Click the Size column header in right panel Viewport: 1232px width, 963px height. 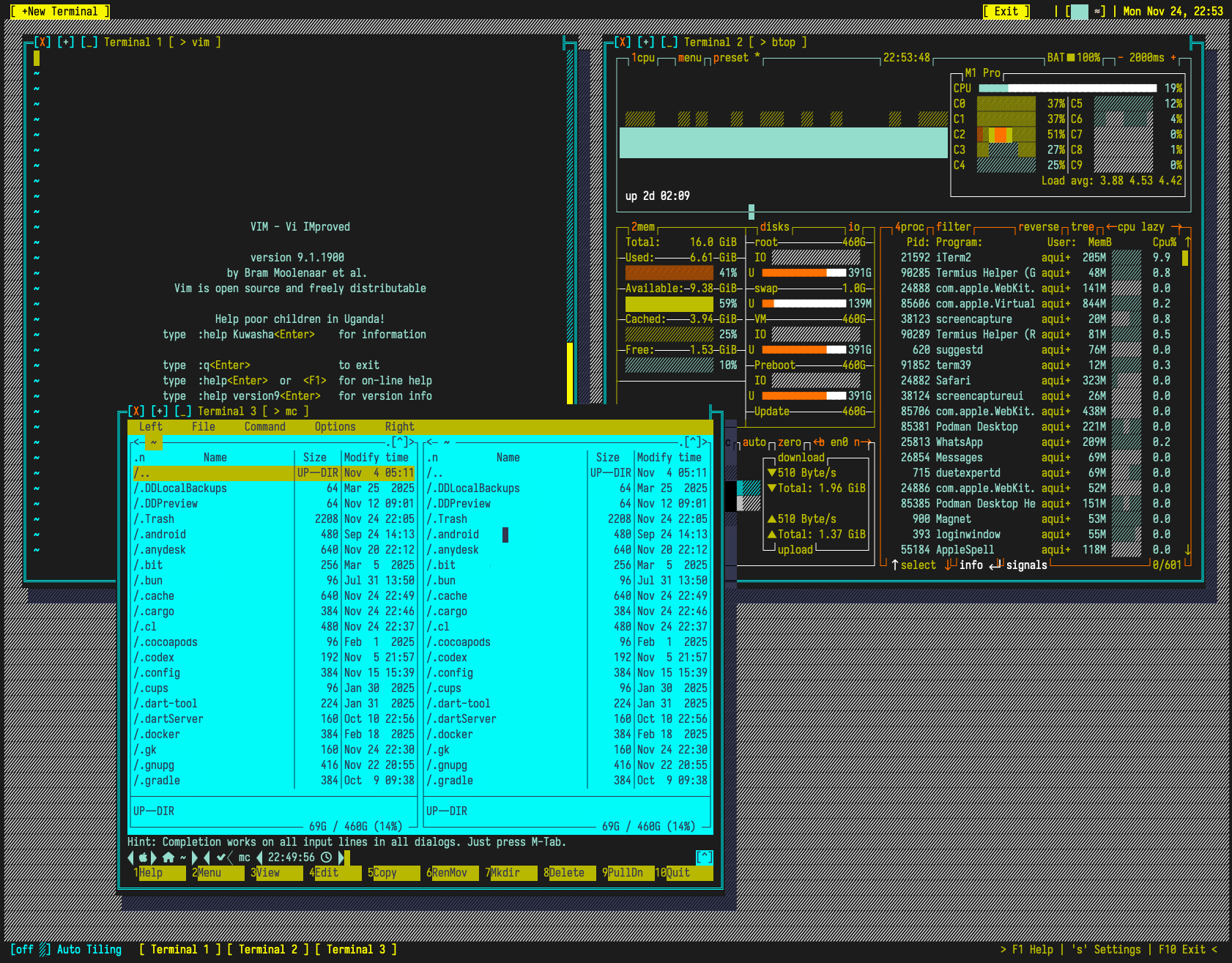[608, 458]
